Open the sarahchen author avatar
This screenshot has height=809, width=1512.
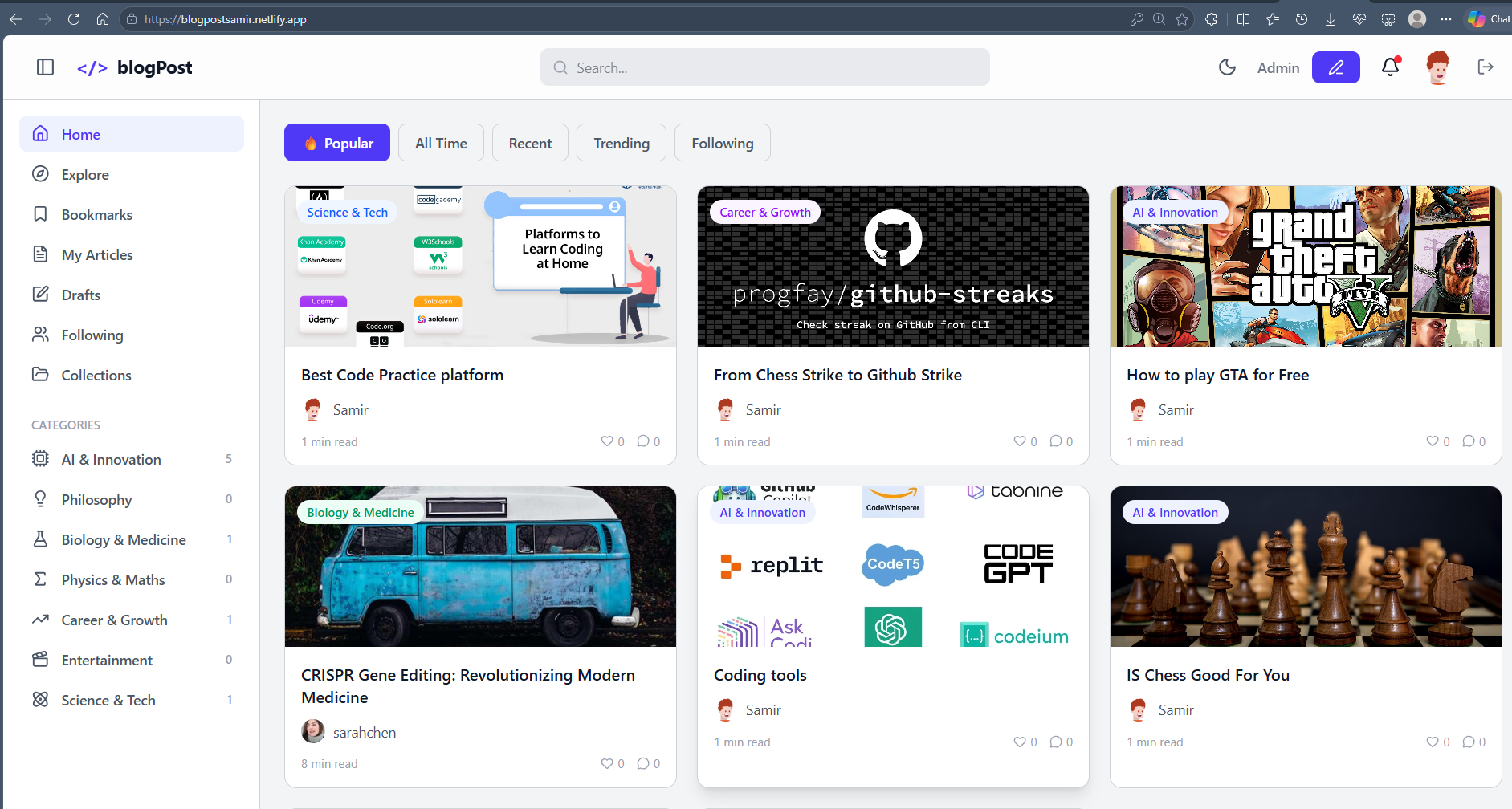tap(313, 731)
